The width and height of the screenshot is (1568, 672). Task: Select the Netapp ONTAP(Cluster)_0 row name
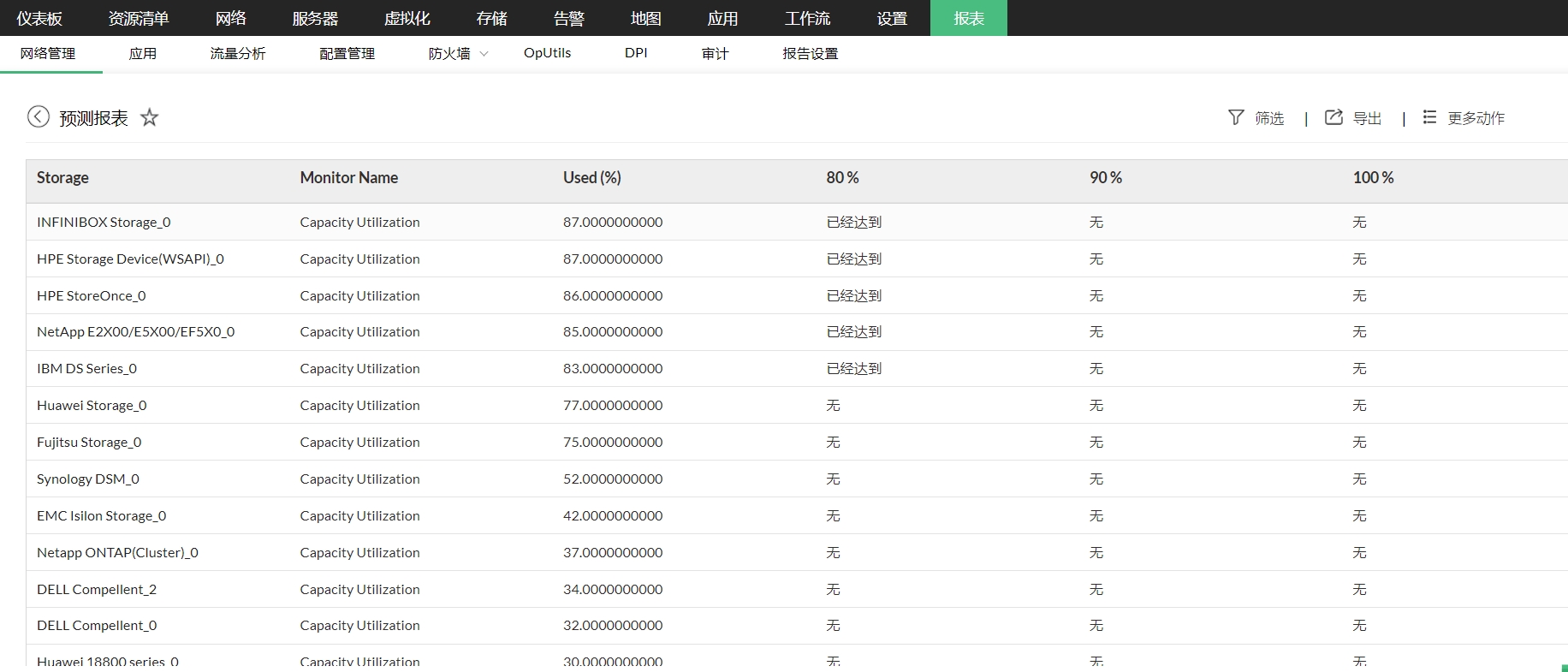117,553
